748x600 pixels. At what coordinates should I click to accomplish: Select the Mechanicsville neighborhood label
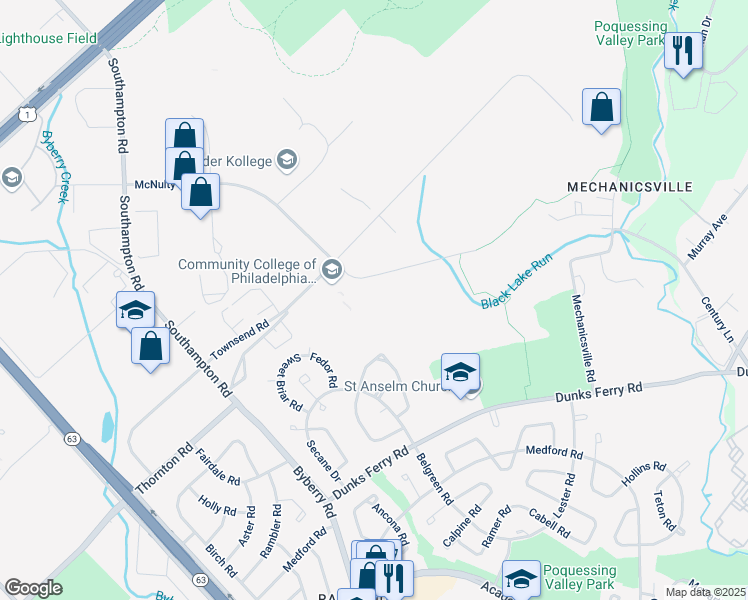tap(630, 187)
